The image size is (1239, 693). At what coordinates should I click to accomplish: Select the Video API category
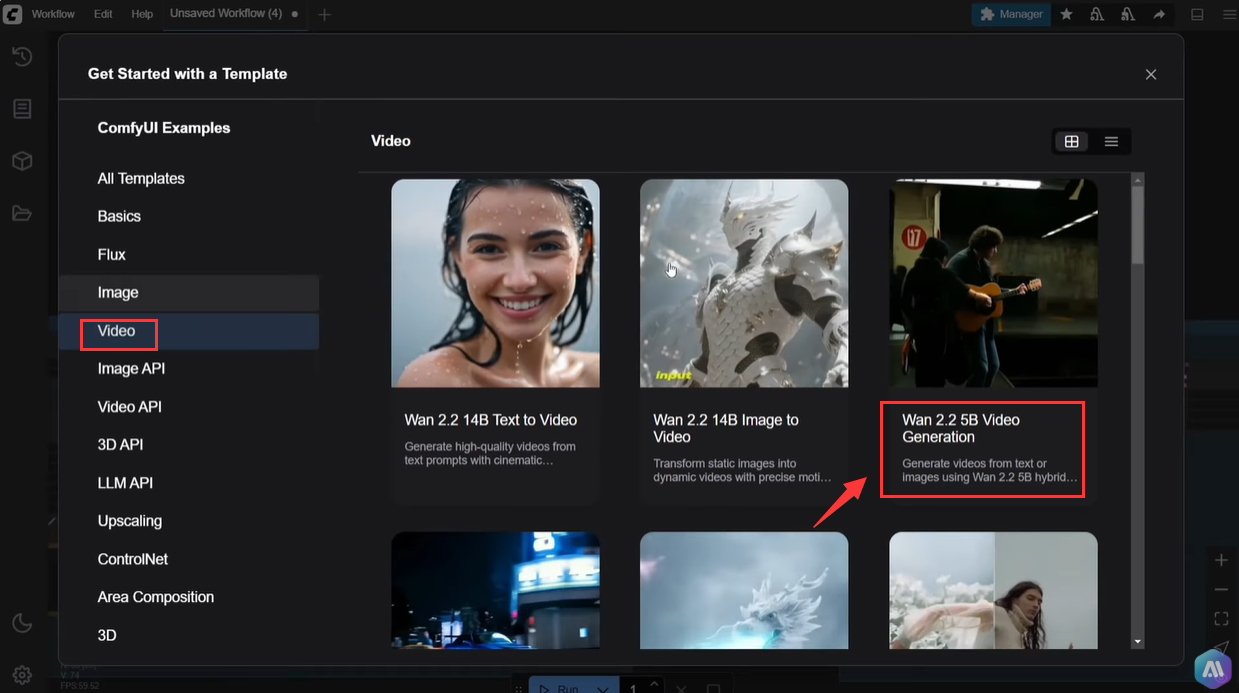pos(189,407)
